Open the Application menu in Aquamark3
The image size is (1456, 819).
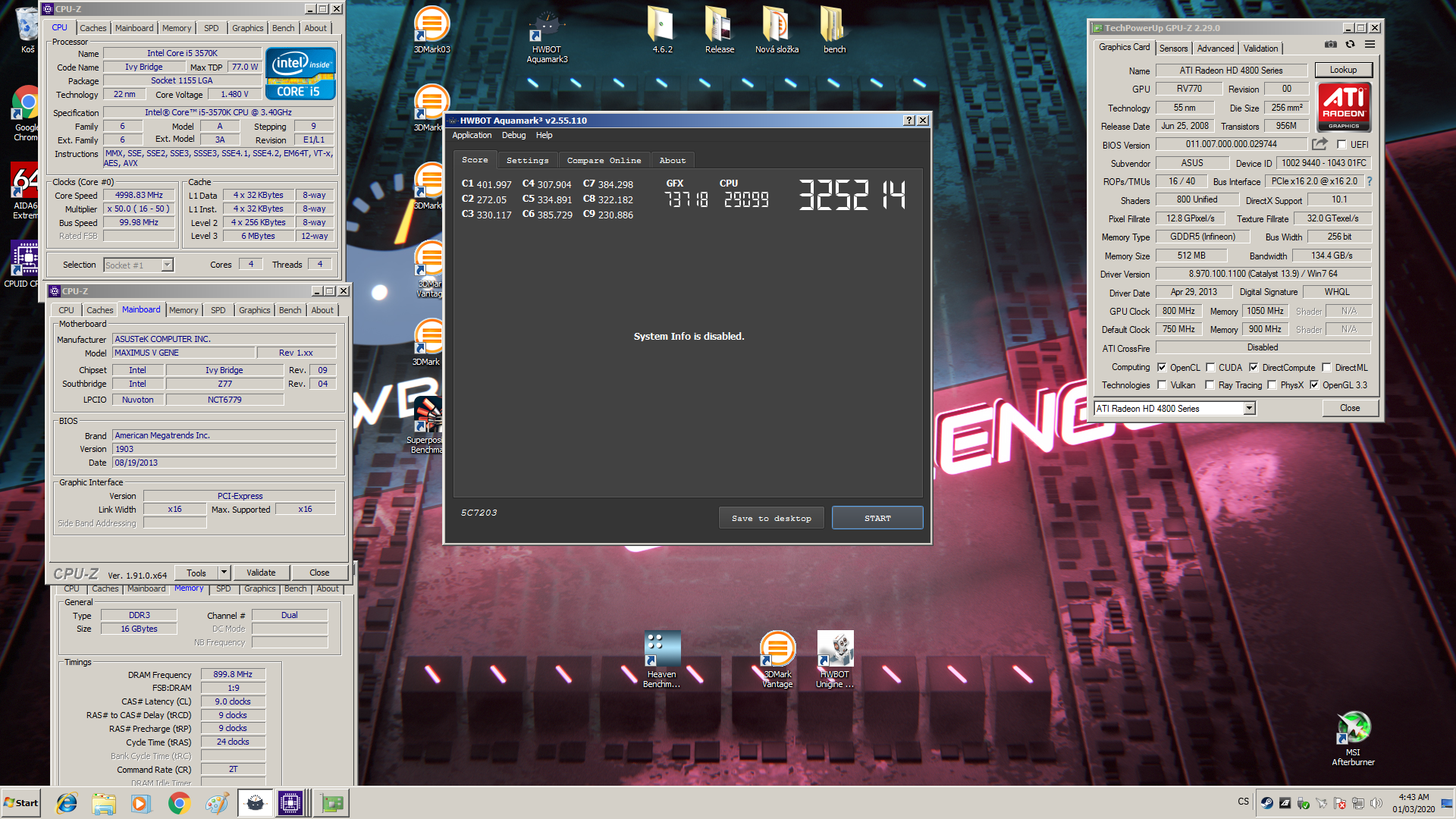472,135
